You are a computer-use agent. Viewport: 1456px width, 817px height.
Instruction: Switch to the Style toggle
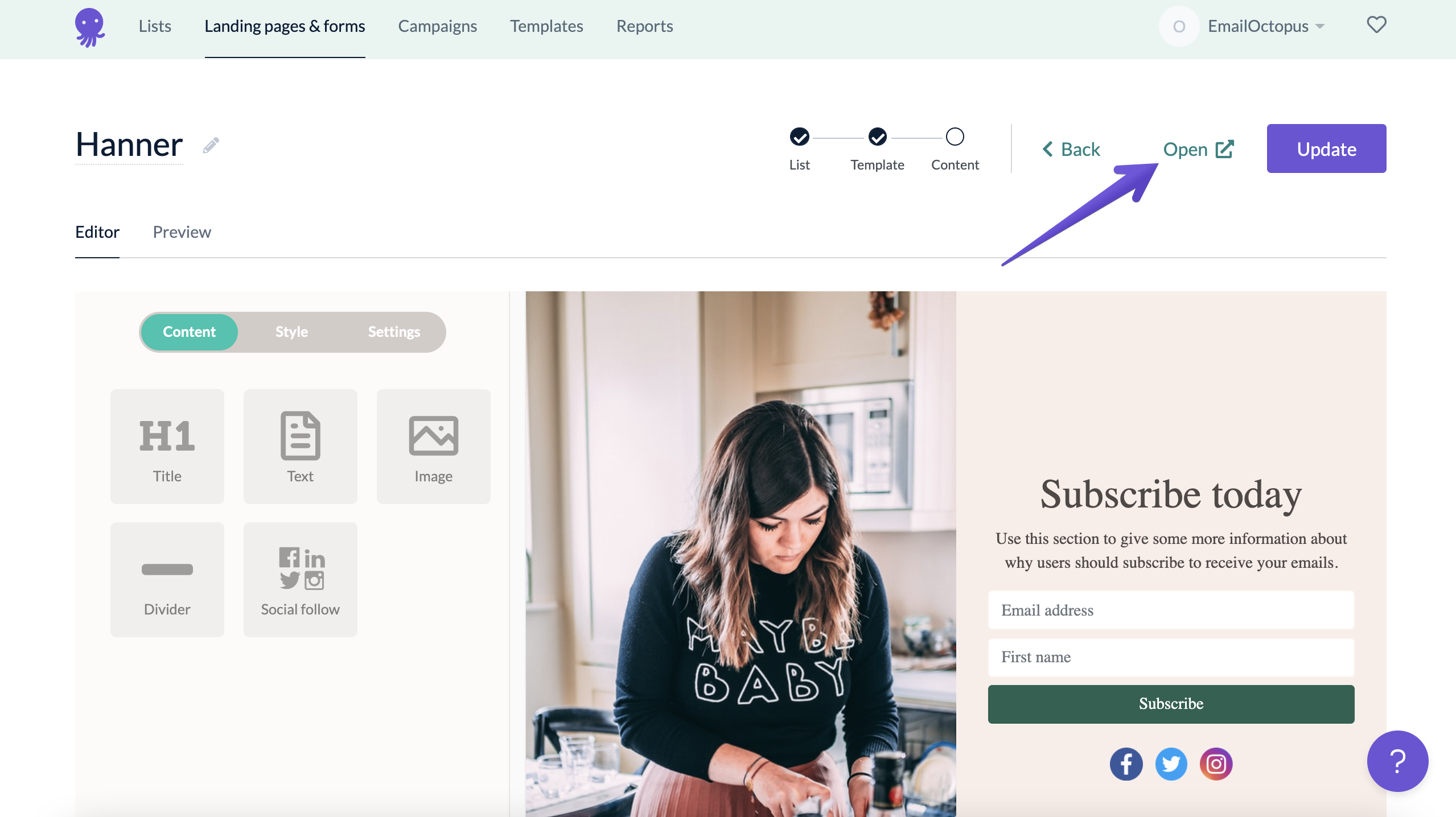(x=291, y=332)
